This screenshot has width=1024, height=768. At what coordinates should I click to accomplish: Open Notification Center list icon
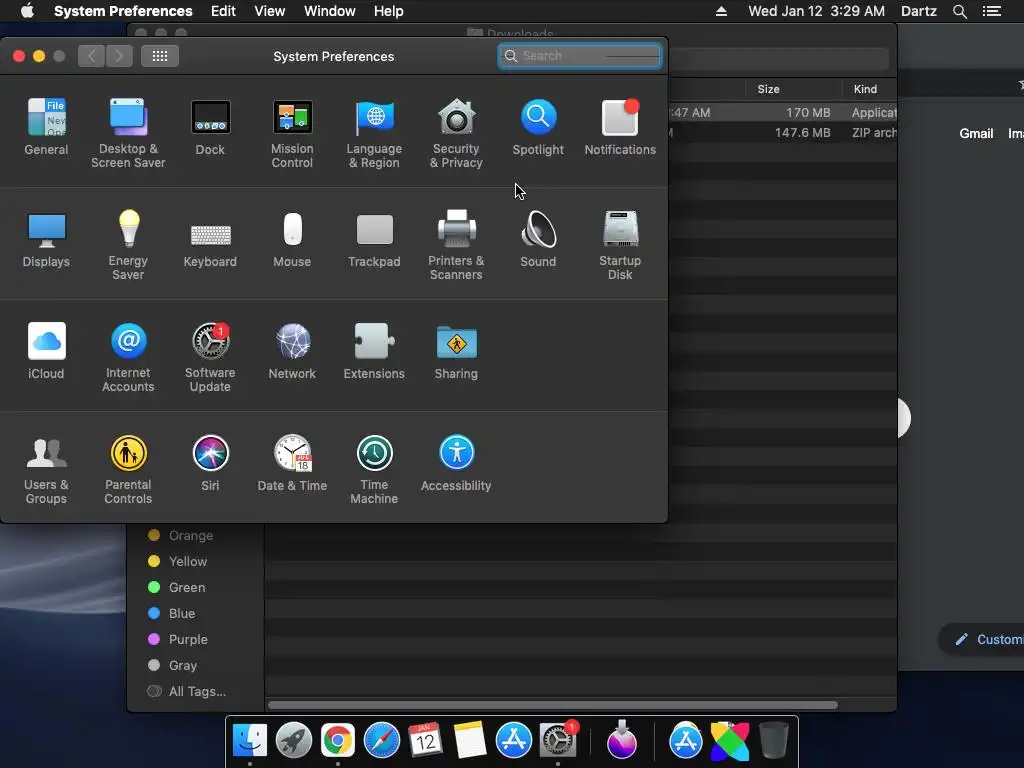pyautogui.click(x=991, y=11)
